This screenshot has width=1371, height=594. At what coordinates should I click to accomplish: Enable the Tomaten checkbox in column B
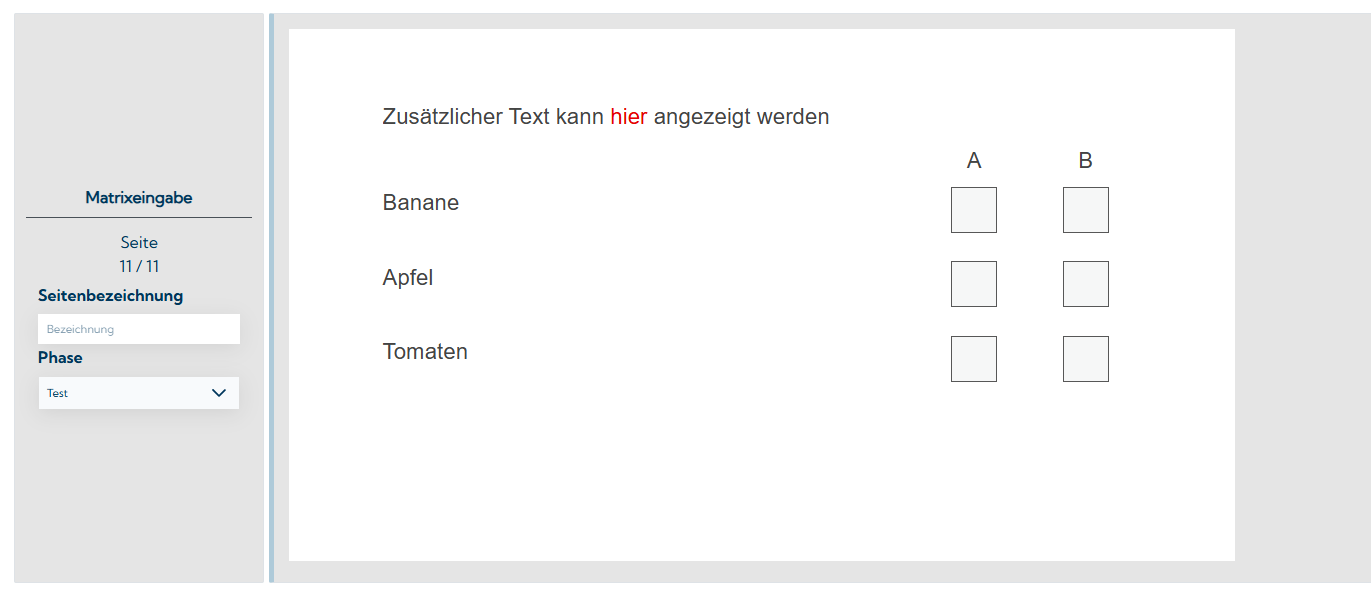click(x=1085, y=359)
